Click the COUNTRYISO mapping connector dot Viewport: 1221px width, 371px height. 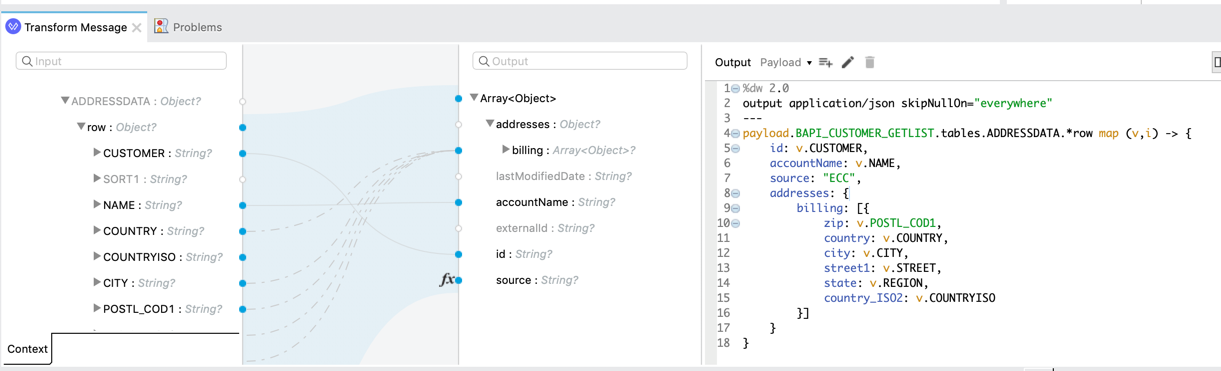243,257
